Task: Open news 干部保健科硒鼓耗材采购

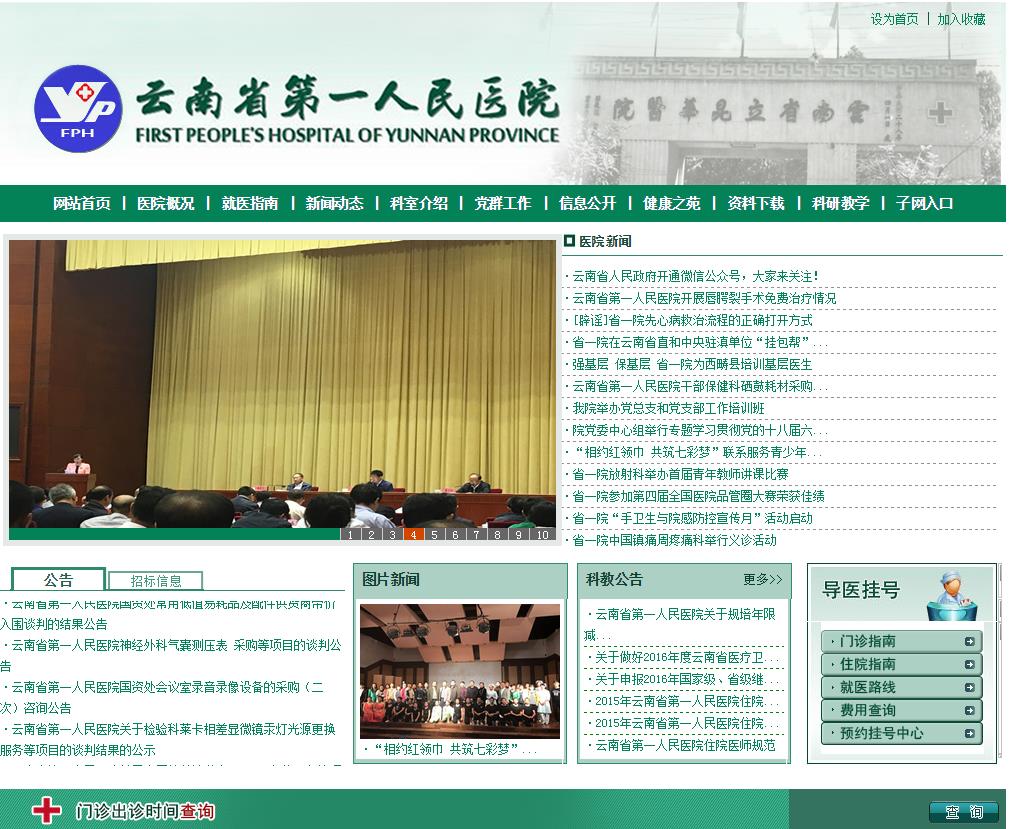Action: [x=700, y=386]
